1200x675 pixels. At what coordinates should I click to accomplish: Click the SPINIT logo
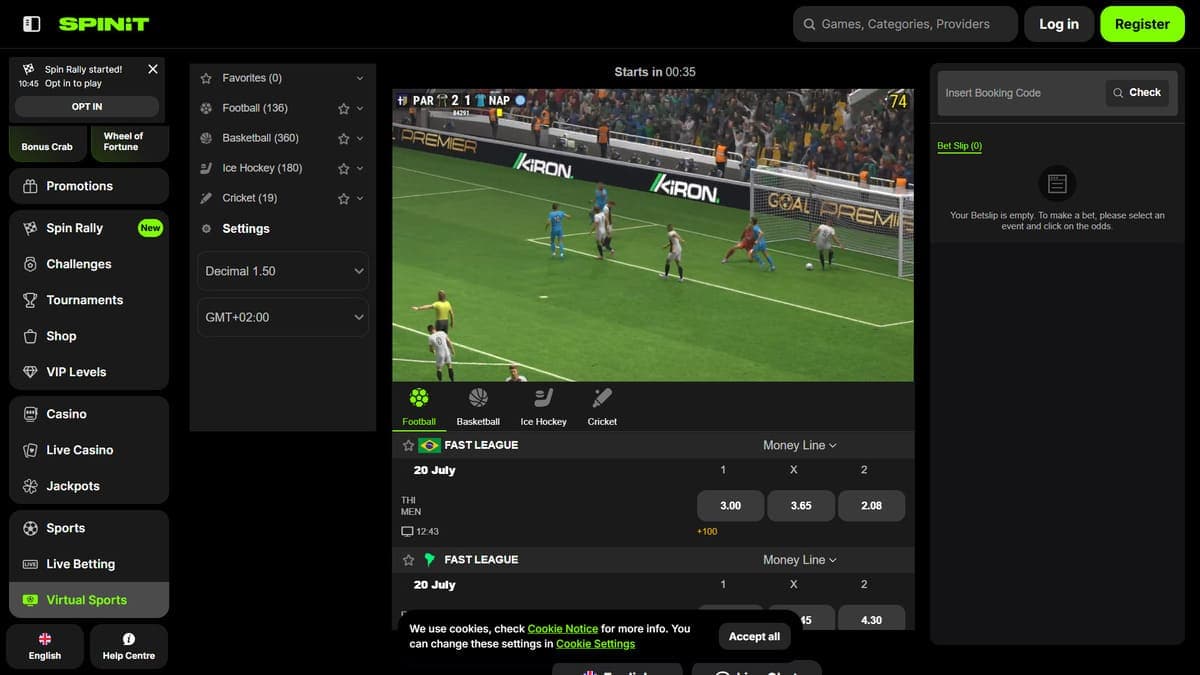tap(104, 24)
